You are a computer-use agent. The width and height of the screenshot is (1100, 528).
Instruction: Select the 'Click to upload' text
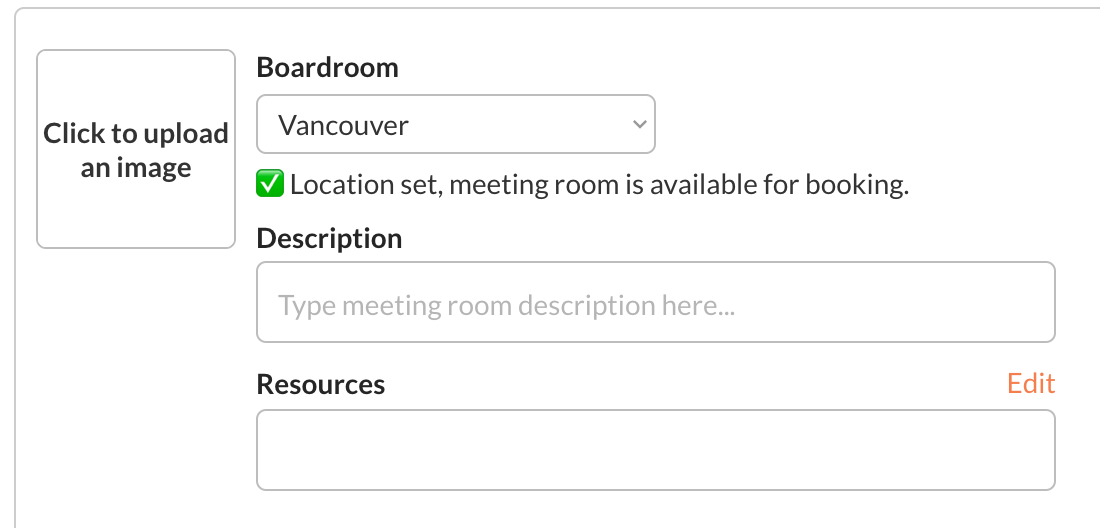[x=136, y=134]
